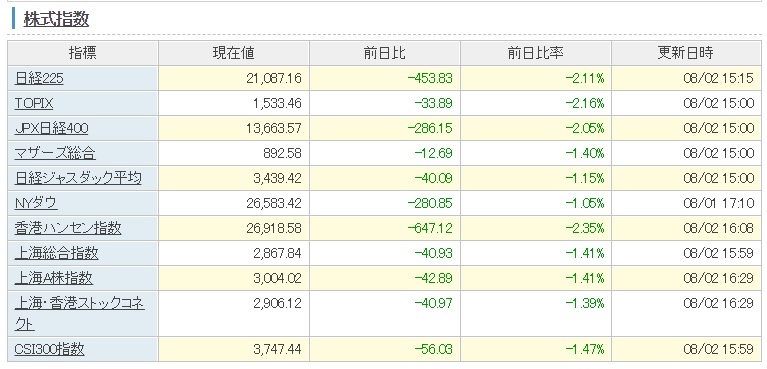
Task: Select the 上海総合指数 link
Action: pos(56,253)
